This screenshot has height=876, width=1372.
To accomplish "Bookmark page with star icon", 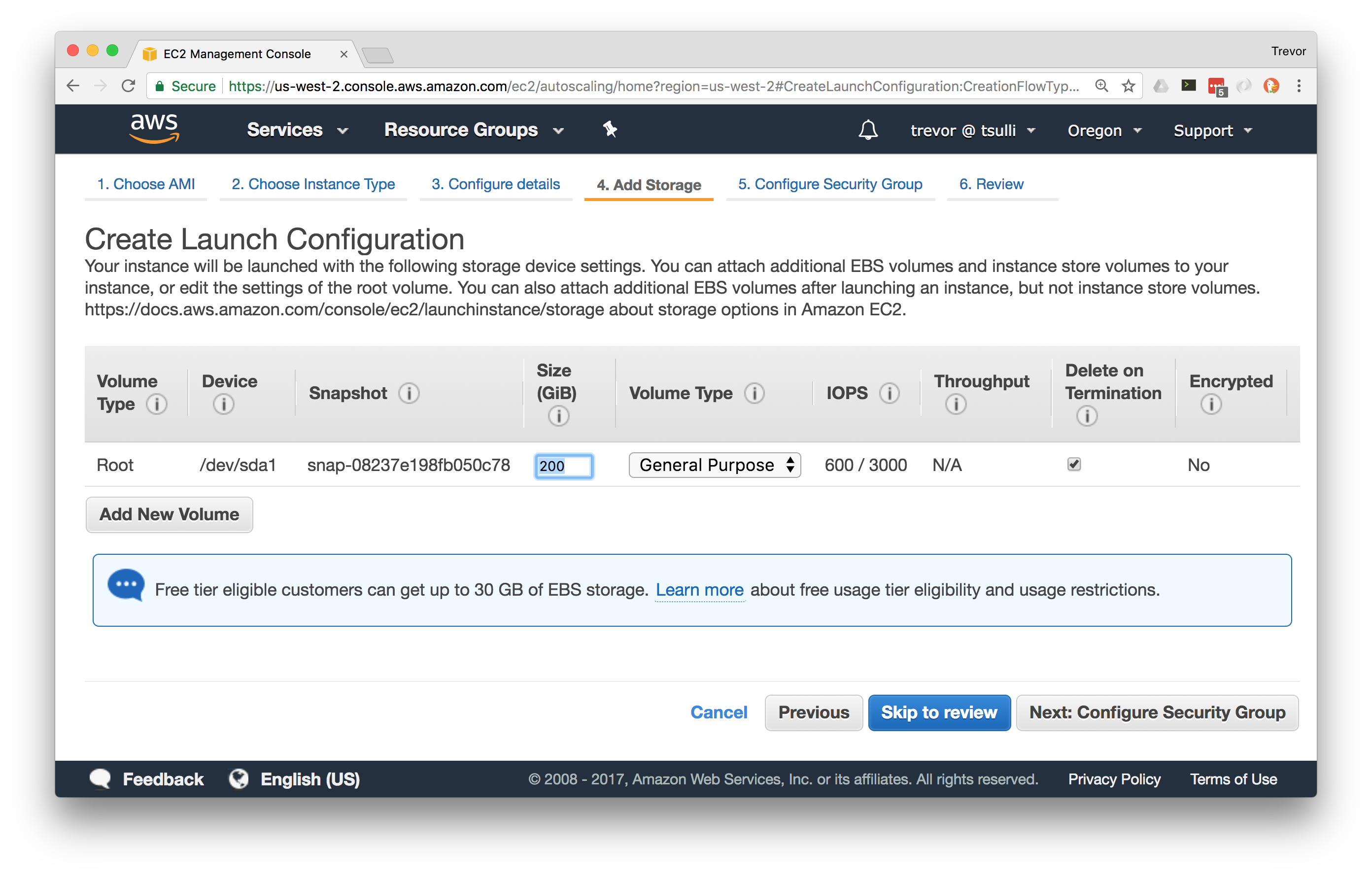I will [1128, 86].
